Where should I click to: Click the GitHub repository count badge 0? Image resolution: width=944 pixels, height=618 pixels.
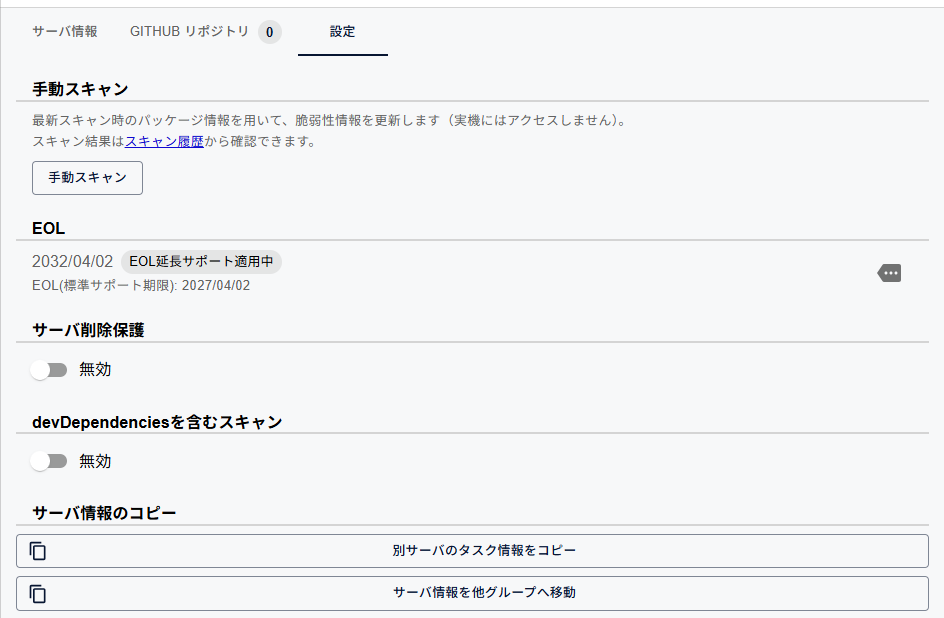(x=270, y=32)
